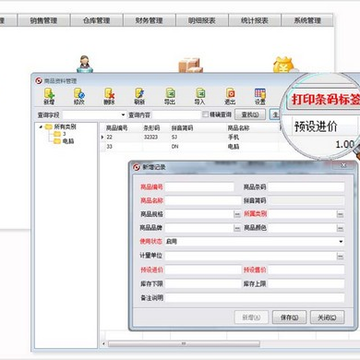Focus the 库存下限 input field
This screenshot has width=360, height=360.
tap(203, 284)
